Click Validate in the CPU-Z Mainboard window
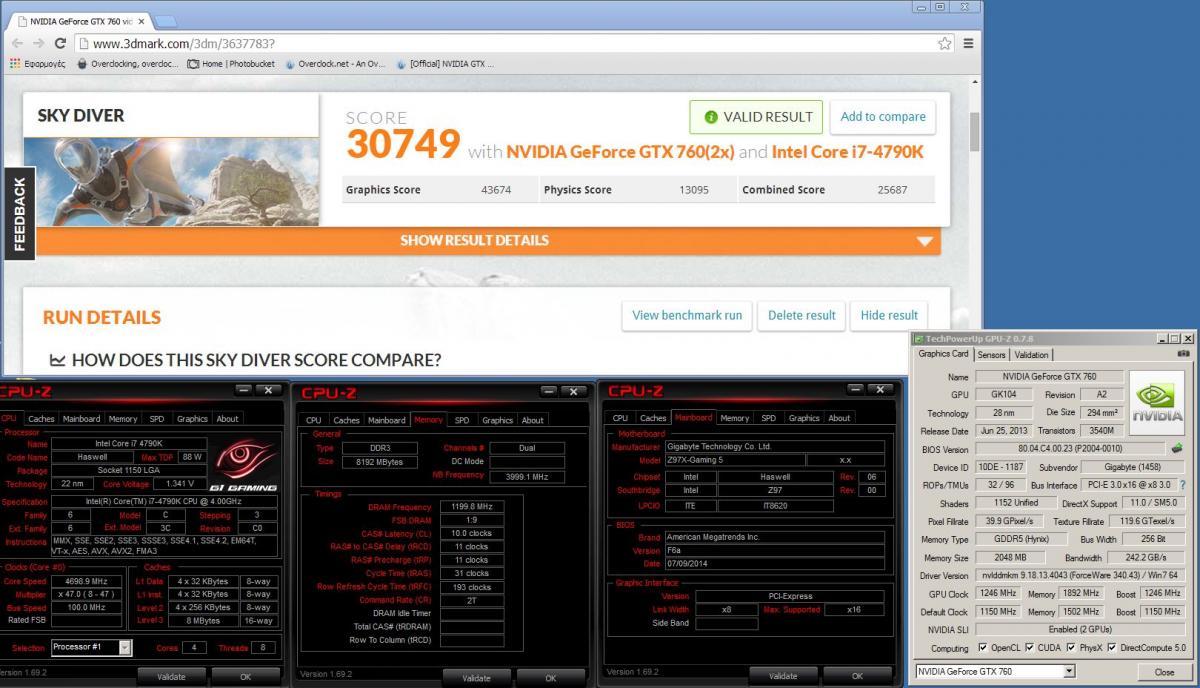The width and height of the screenshot is (1200, 688). (783, 676)
